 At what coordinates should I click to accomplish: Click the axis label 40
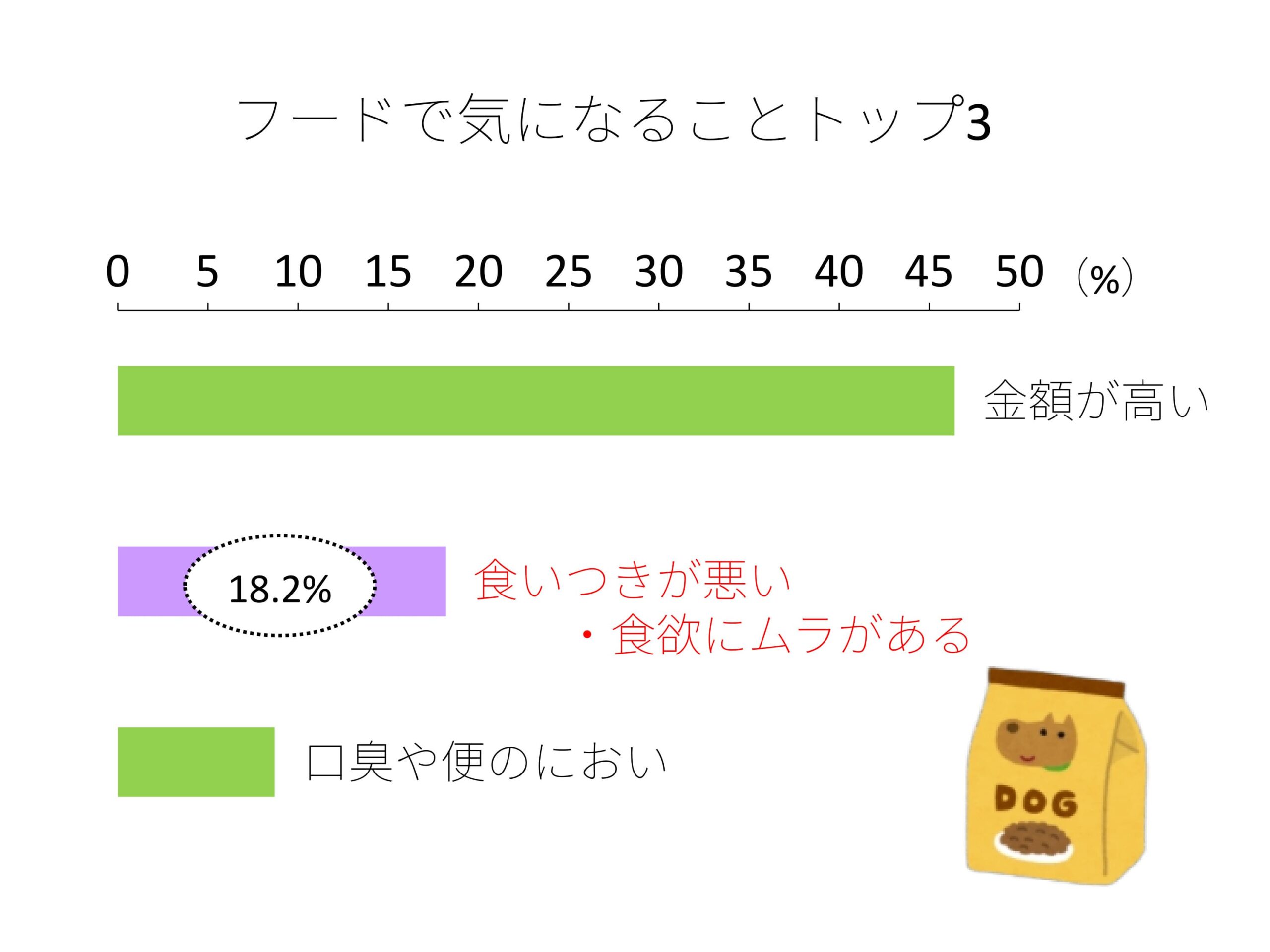click(838, 271)
